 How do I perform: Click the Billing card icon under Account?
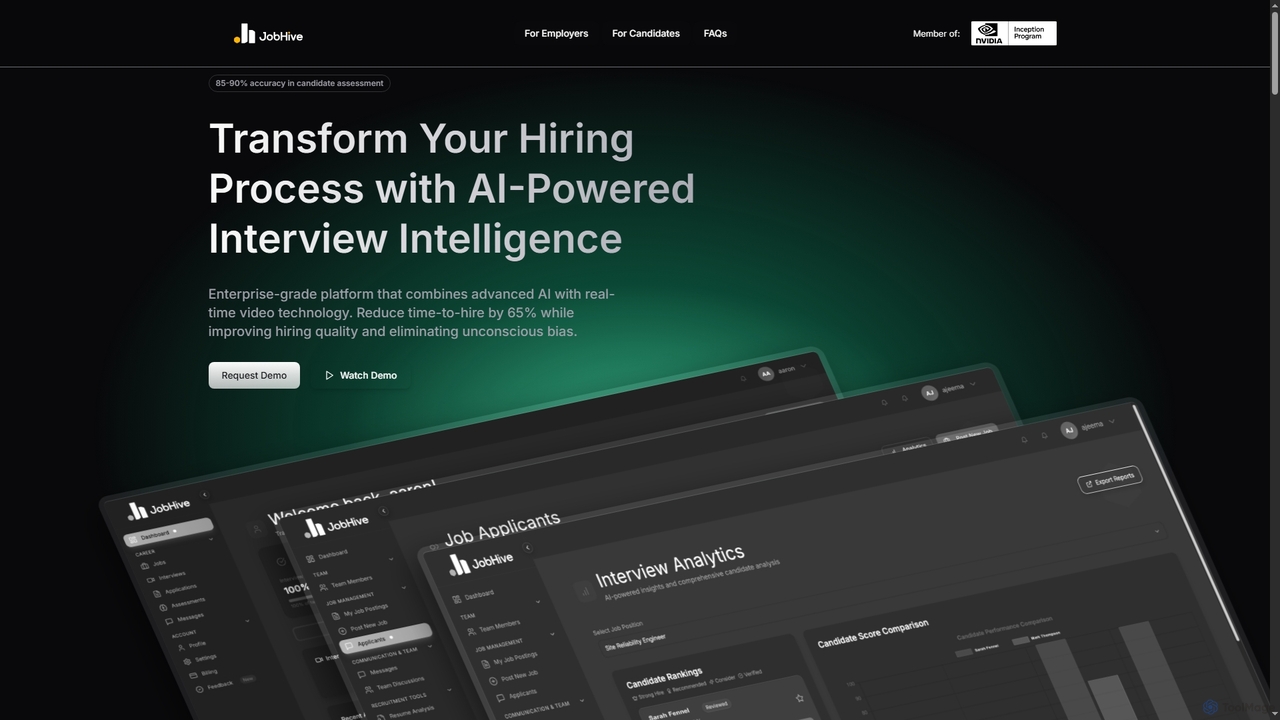194,675
